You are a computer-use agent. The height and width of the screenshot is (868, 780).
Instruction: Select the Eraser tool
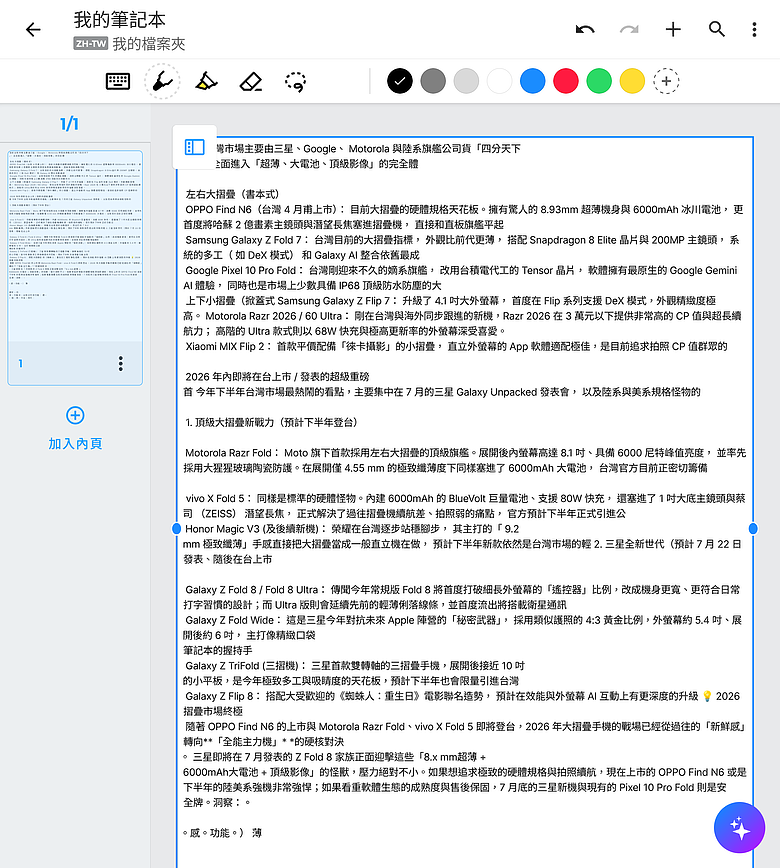[x=251, y=81]
